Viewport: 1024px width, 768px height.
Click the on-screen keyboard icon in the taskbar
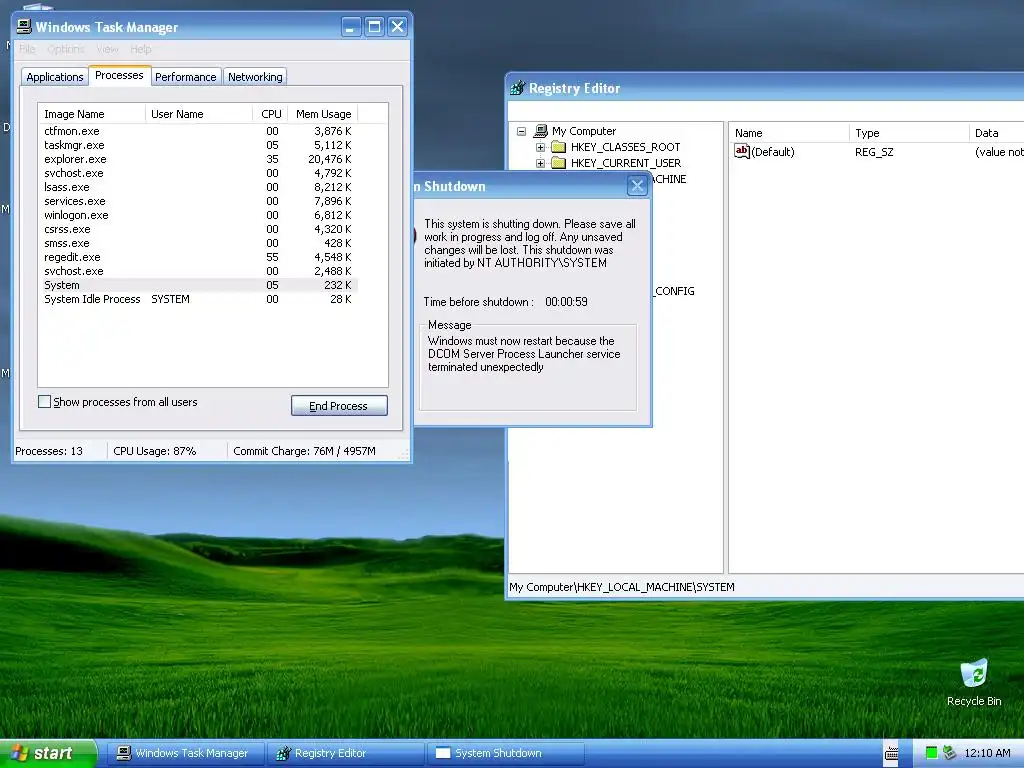[891, 754]
